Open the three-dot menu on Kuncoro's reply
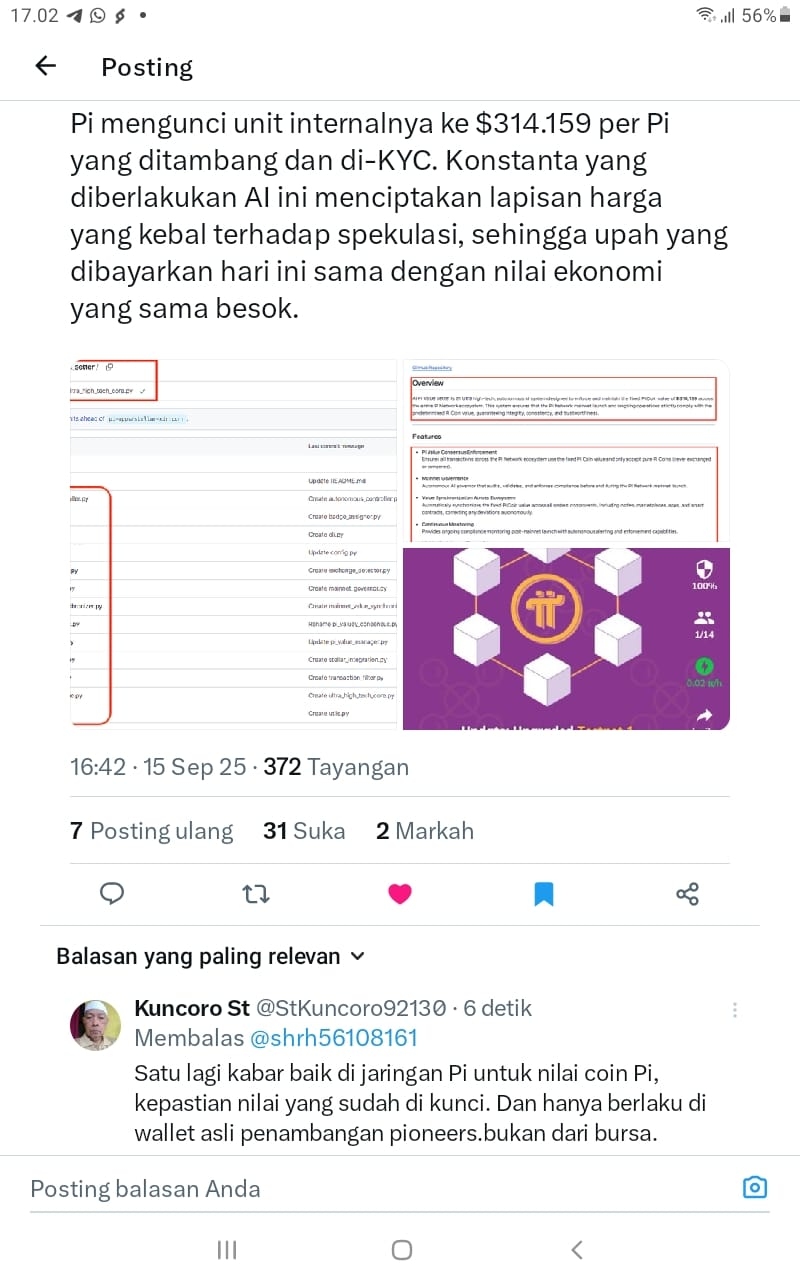Viewport: 800px width, 1280px height. click(735, 1010)
